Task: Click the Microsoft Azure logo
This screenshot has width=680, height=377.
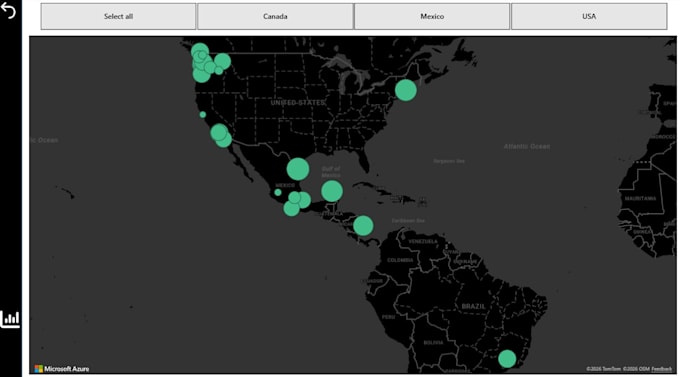Action: tap(62, 369)
